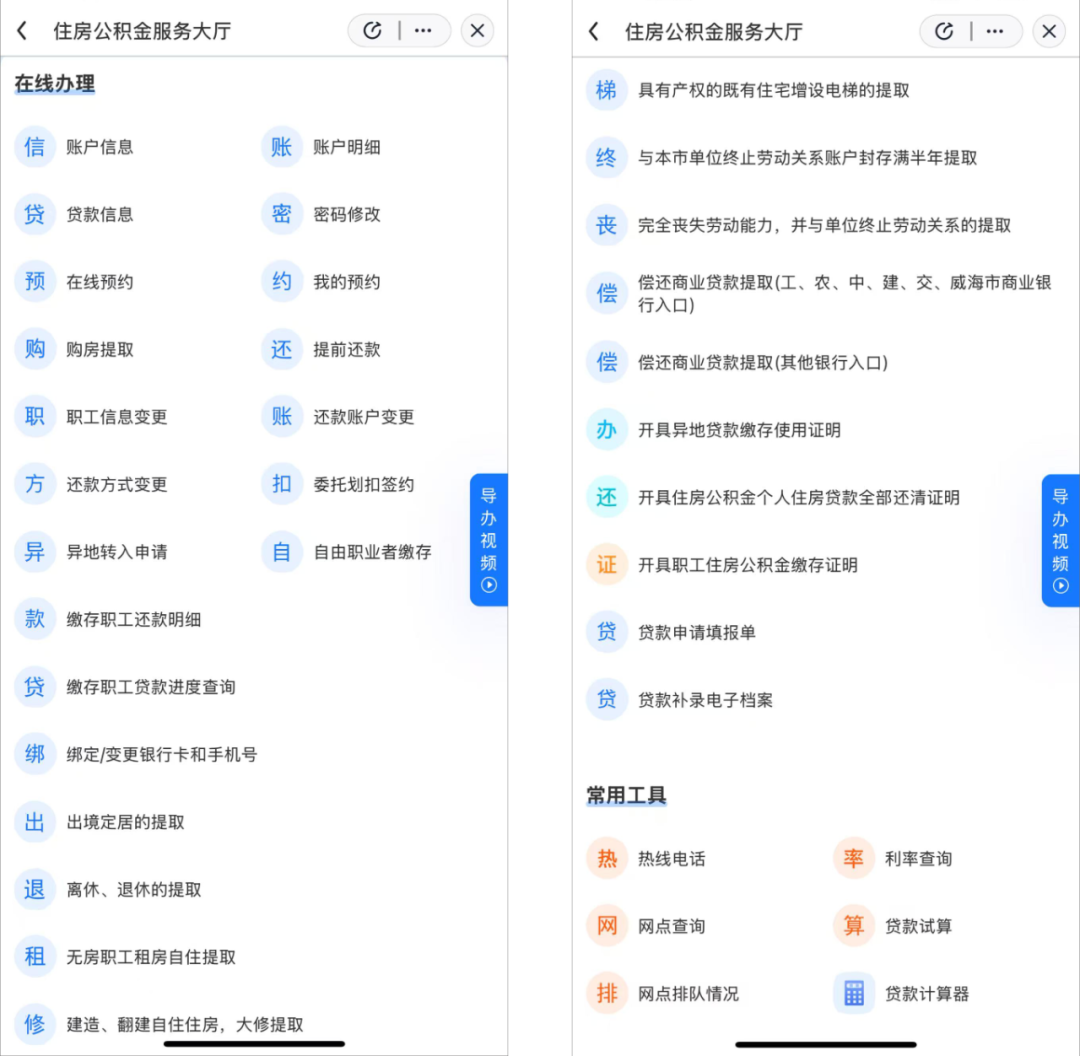
Task: Open 账户信息 round icon in left screen
Action: point(34,147)
